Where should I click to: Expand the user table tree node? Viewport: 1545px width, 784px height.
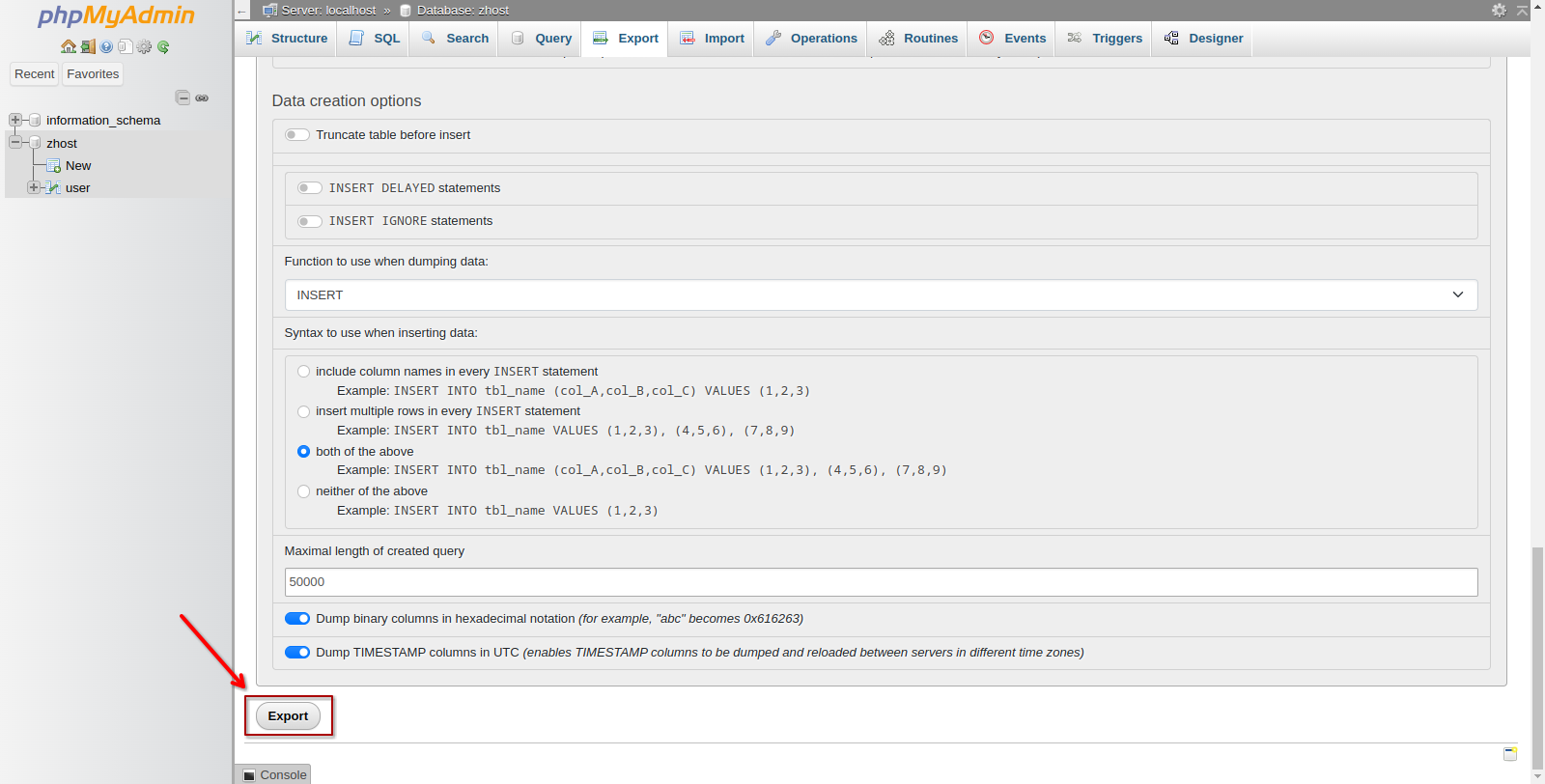tap(34, 187)
